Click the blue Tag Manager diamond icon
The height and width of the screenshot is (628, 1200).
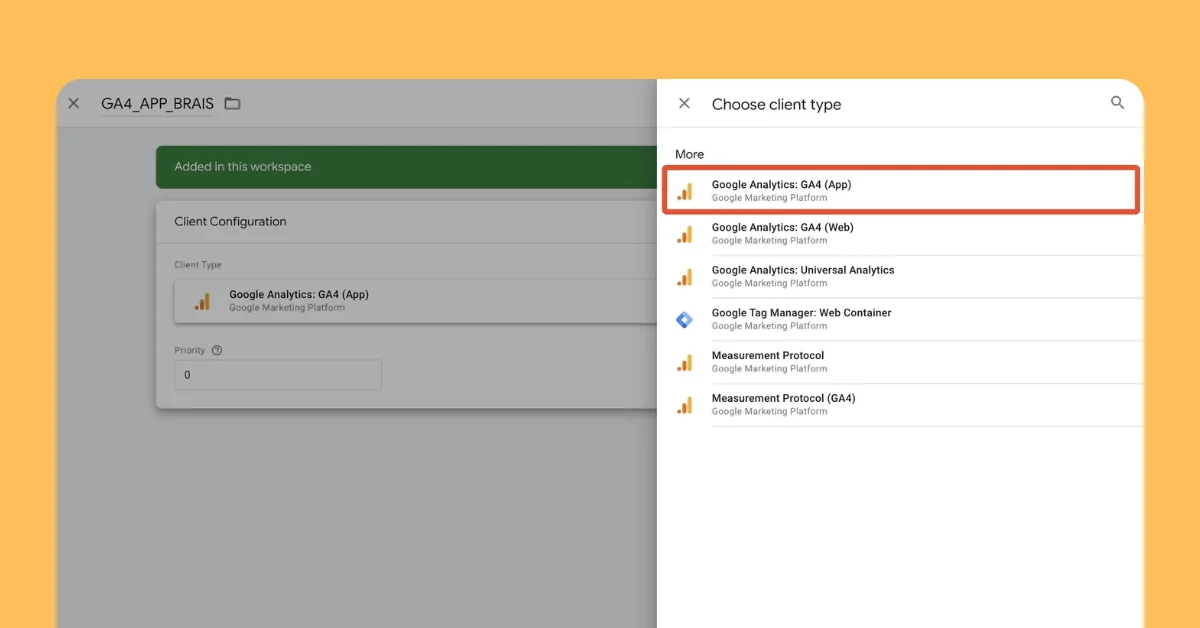(684, 320)
